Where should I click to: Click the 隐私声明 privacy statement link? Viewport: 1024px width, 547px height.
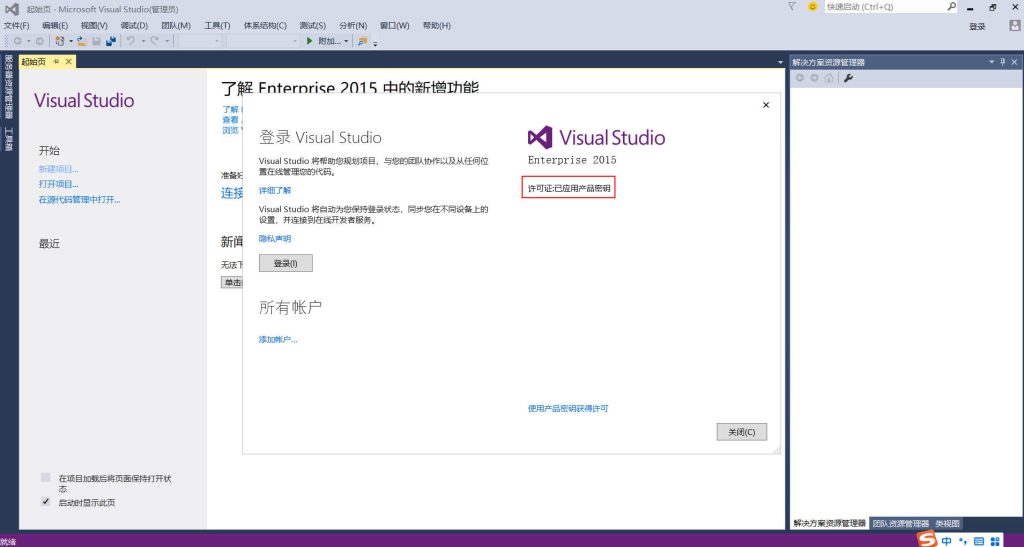(275, 239)
